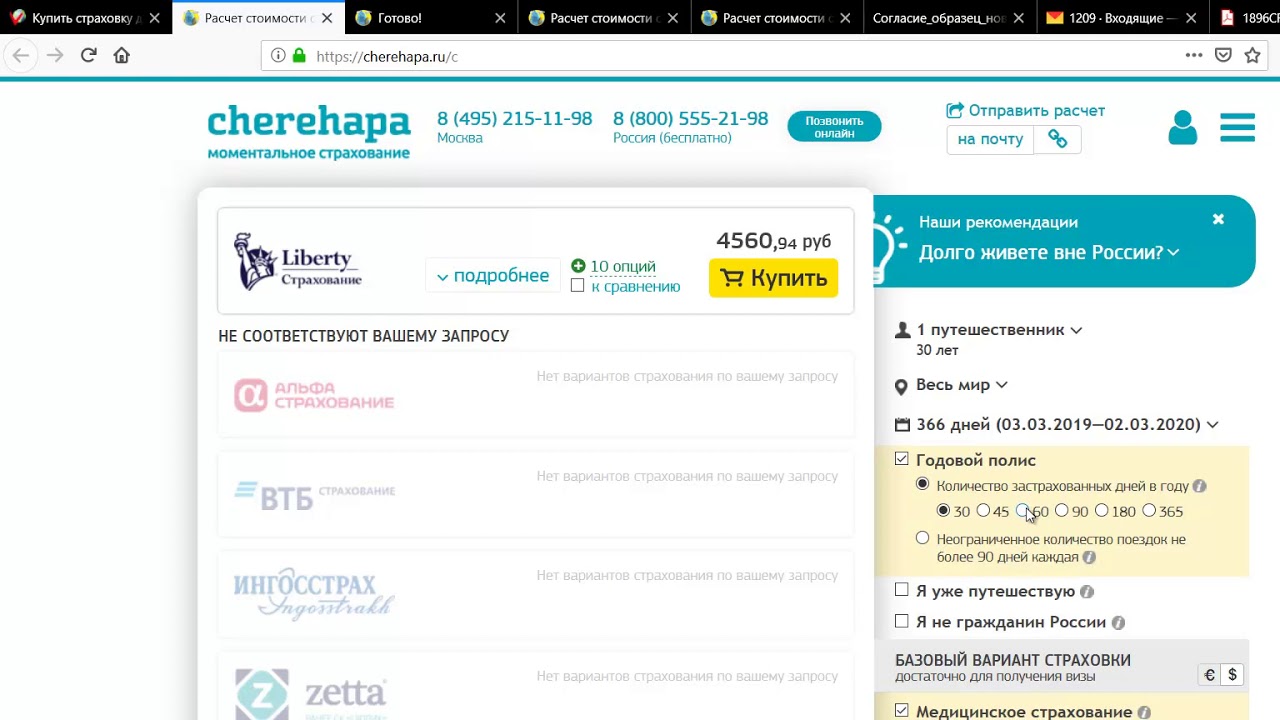1280x720 pixels.
Task: Click info icon after 90 дней каждая
Action: [x=1089, y=557]
